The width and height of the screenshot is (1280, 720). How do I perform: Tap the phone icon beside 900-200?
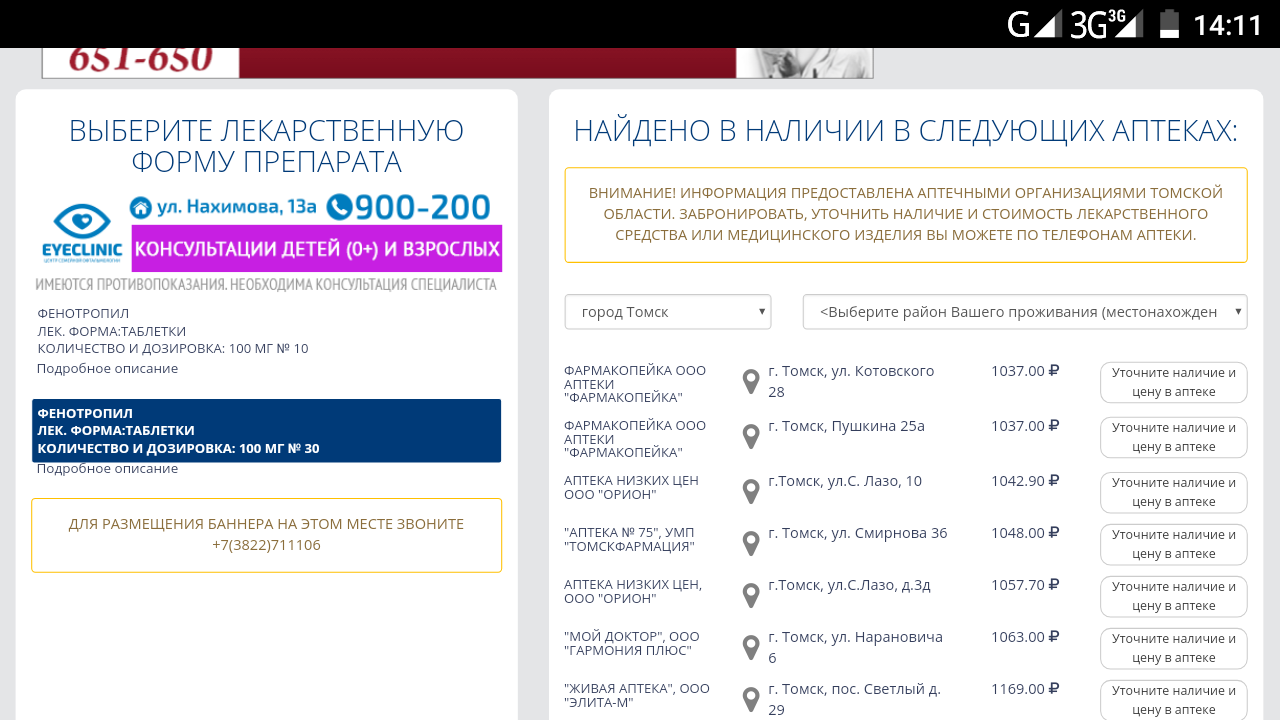pyautogui.click(x=339, y=207)
